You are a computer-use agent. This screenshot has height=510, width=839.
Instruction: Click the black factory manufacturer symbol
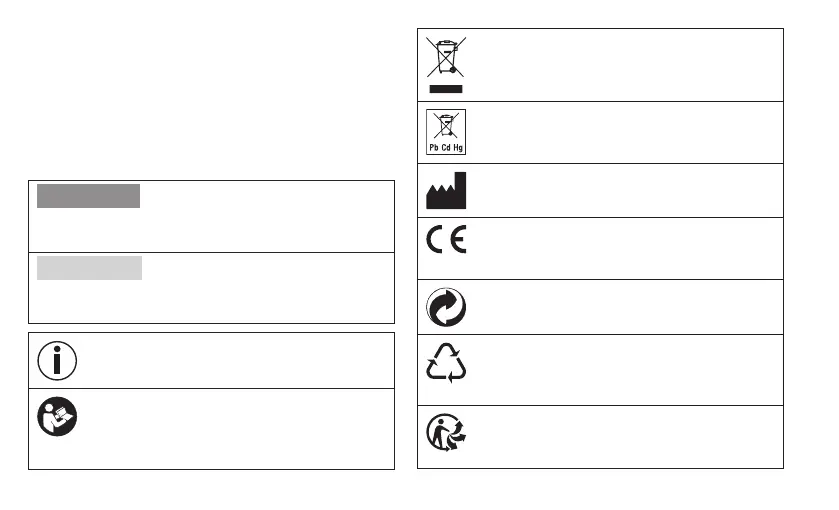pos(446,191)
